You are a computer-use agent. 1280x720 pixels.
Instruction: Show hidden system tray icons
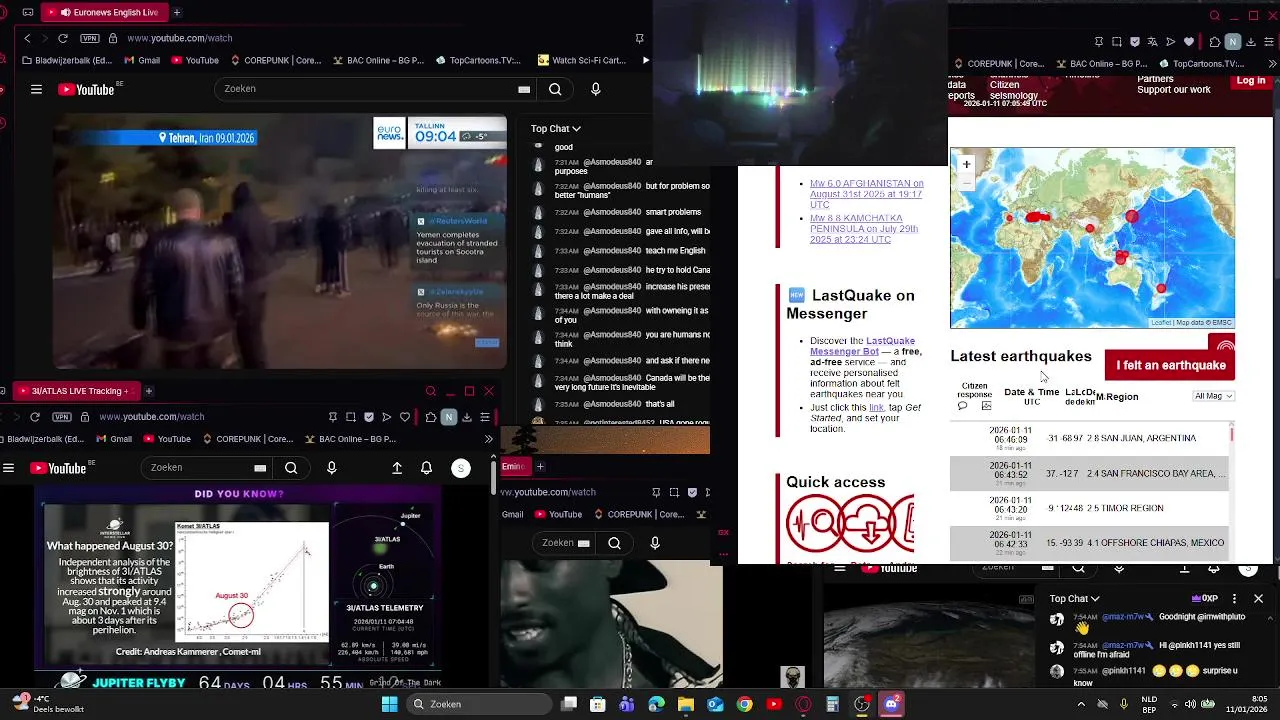1081,704
